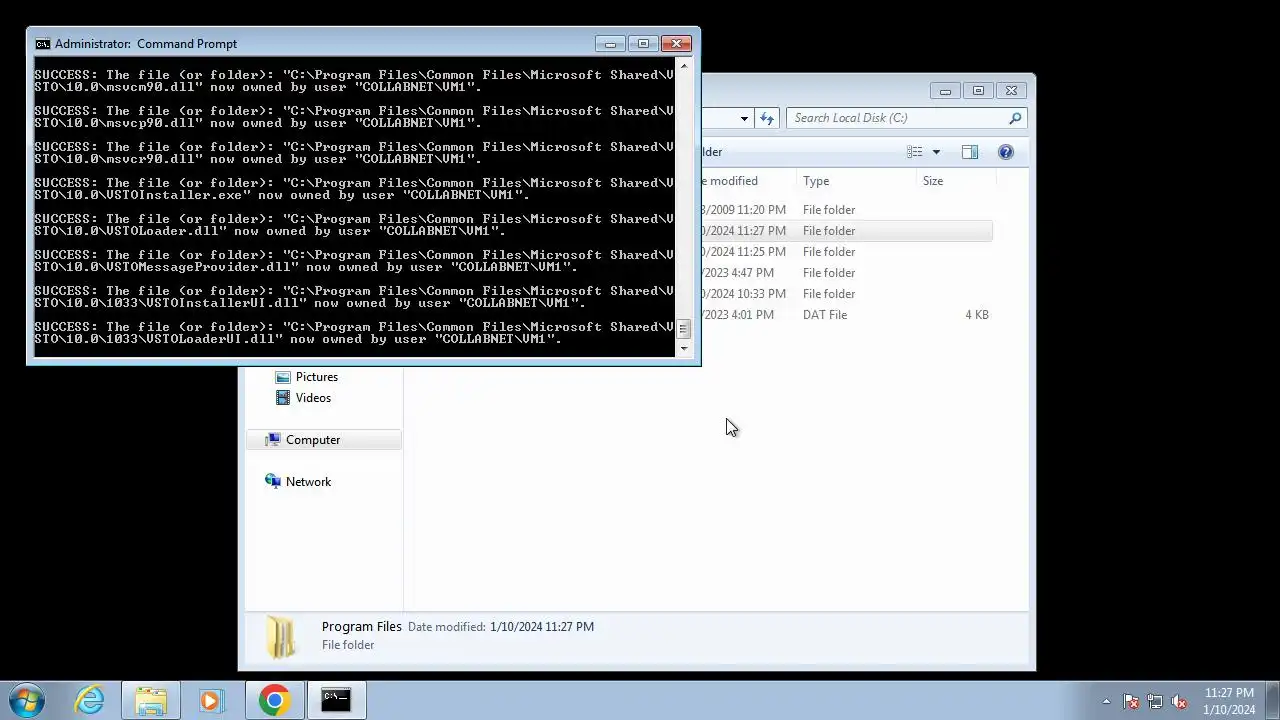1280x720 pixels.
Task: Click the Pictures library icon
Action: coord(283,377)
